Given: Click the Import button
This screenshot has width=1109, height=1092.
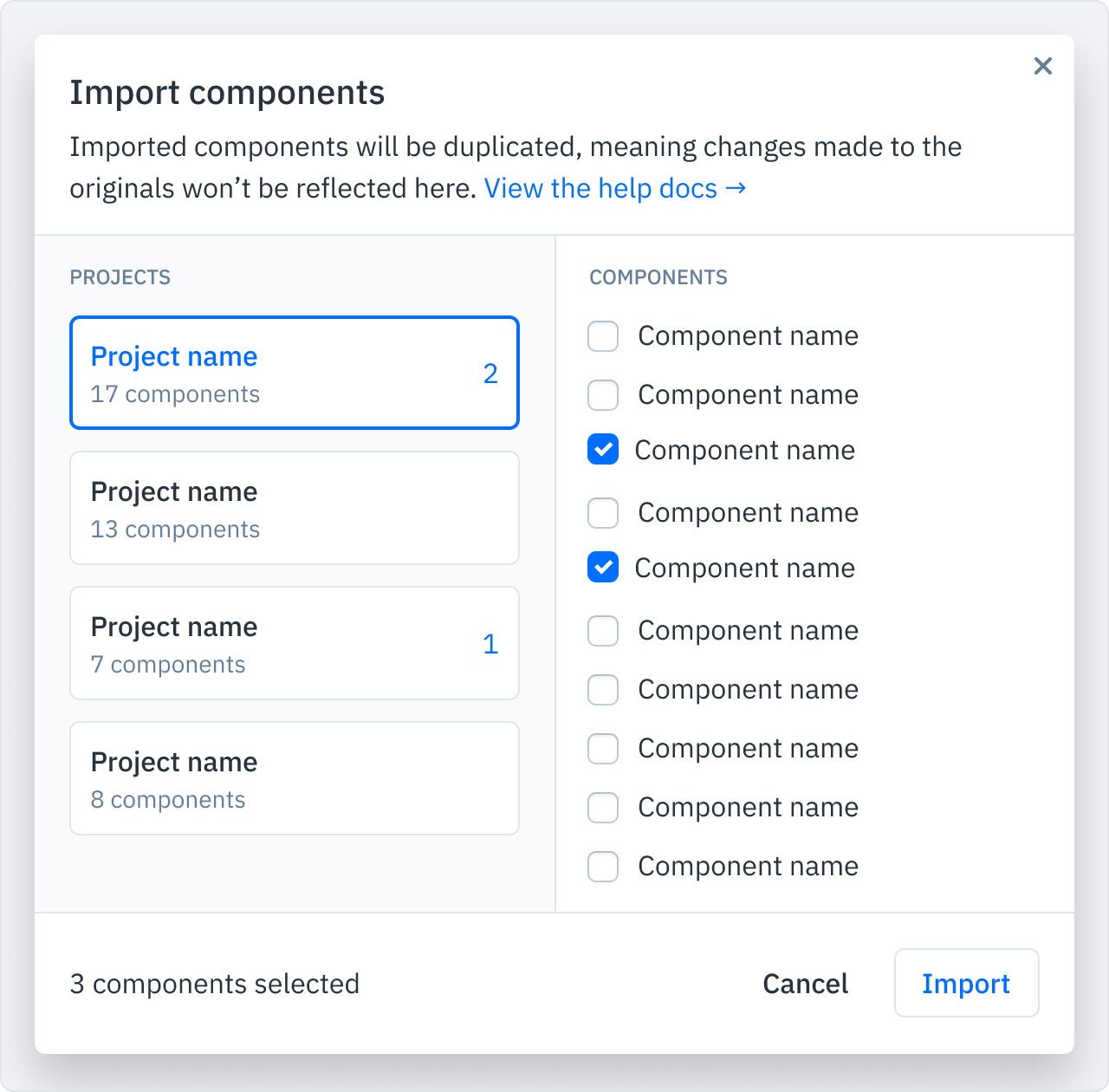Looking at the screenshot, I should (x=966, y=983).
